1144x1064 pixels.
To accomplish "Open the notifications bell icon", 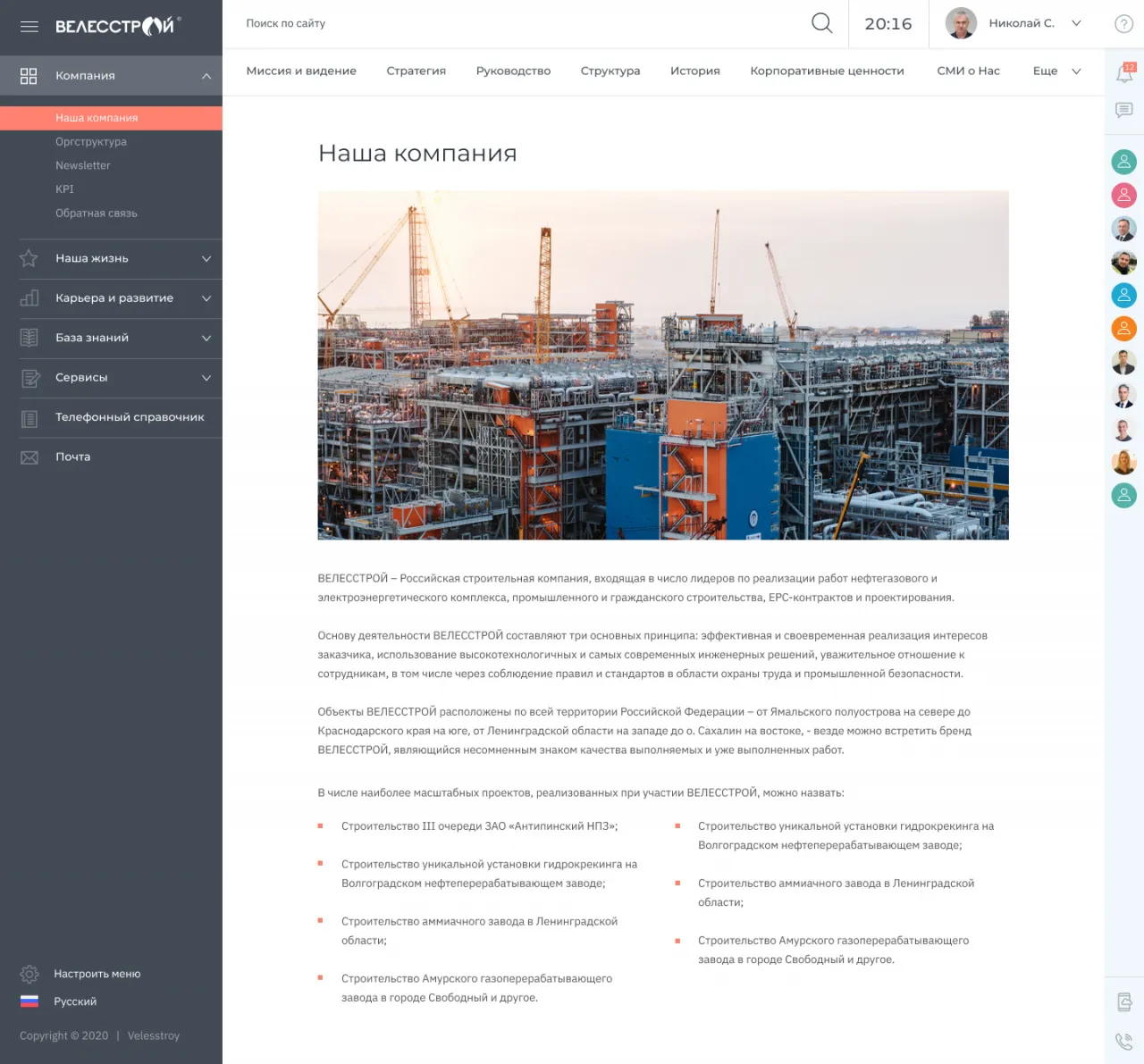I will [1124, 74].
